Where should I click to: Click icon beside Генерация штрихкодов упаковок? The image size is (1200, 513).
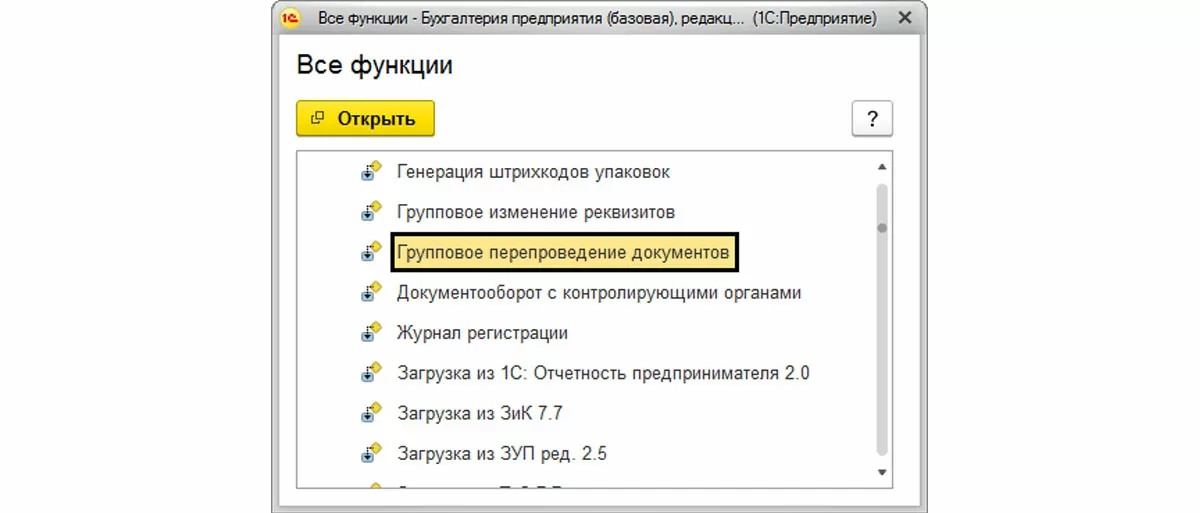(x=372, y=171)
